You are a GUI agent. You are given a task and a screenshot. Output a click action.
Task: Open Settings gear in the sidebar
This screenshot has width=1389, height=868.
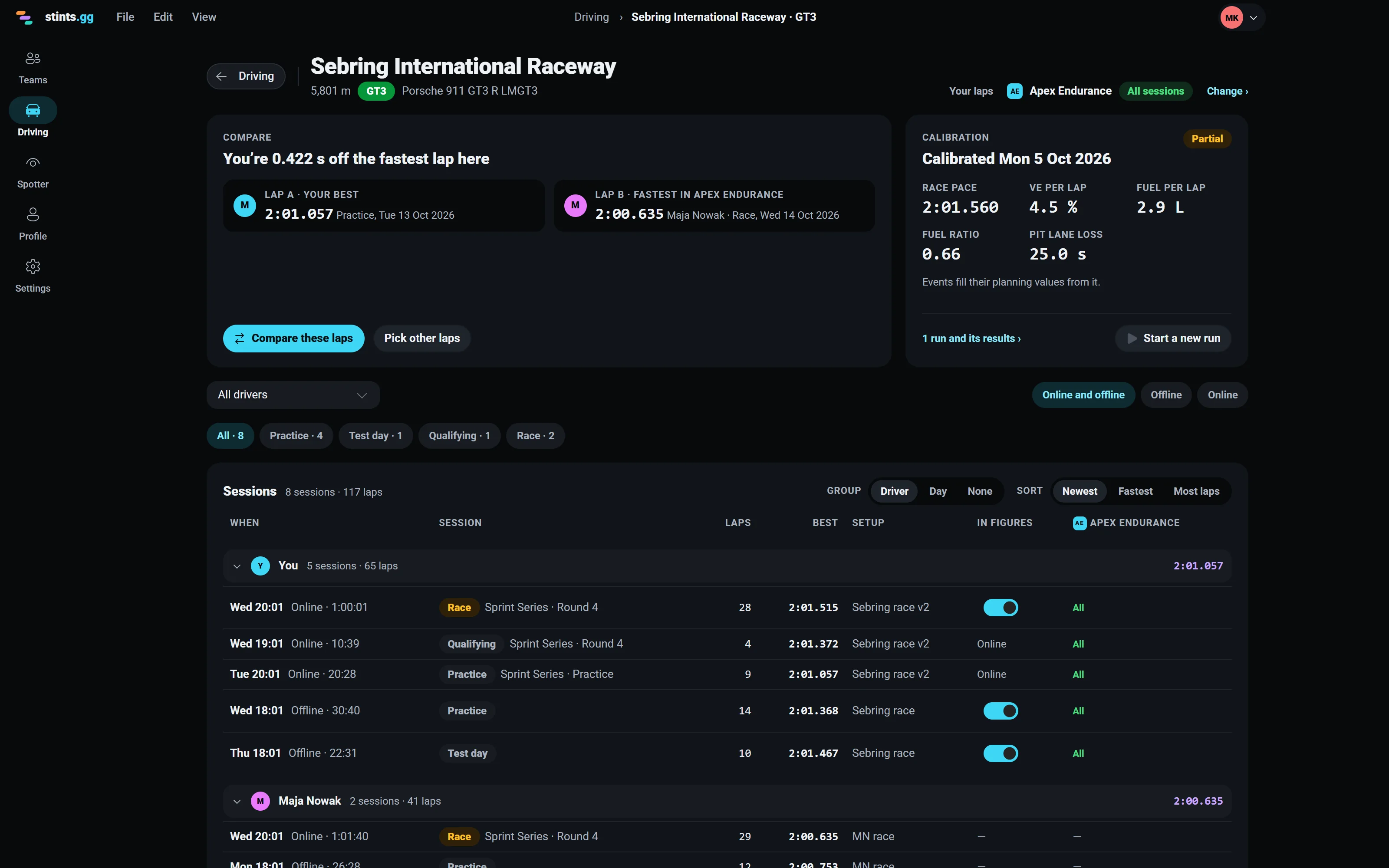[33, 266]
